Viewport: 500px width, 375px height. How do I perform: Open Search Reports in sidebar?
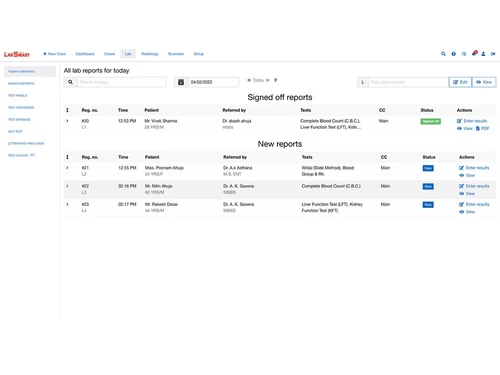click(21, 83)
